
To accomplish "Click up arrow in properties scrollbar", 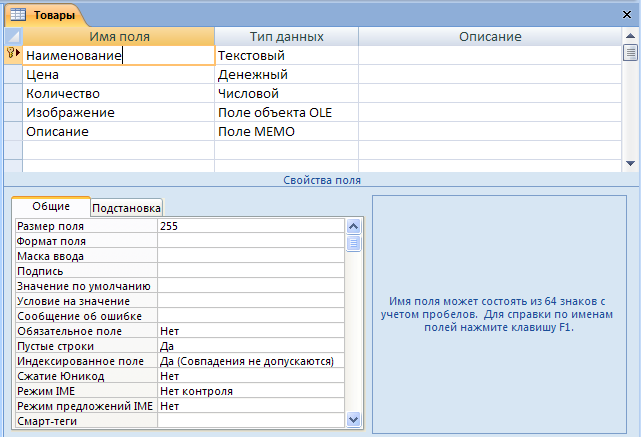I will [x=354, y=226].
